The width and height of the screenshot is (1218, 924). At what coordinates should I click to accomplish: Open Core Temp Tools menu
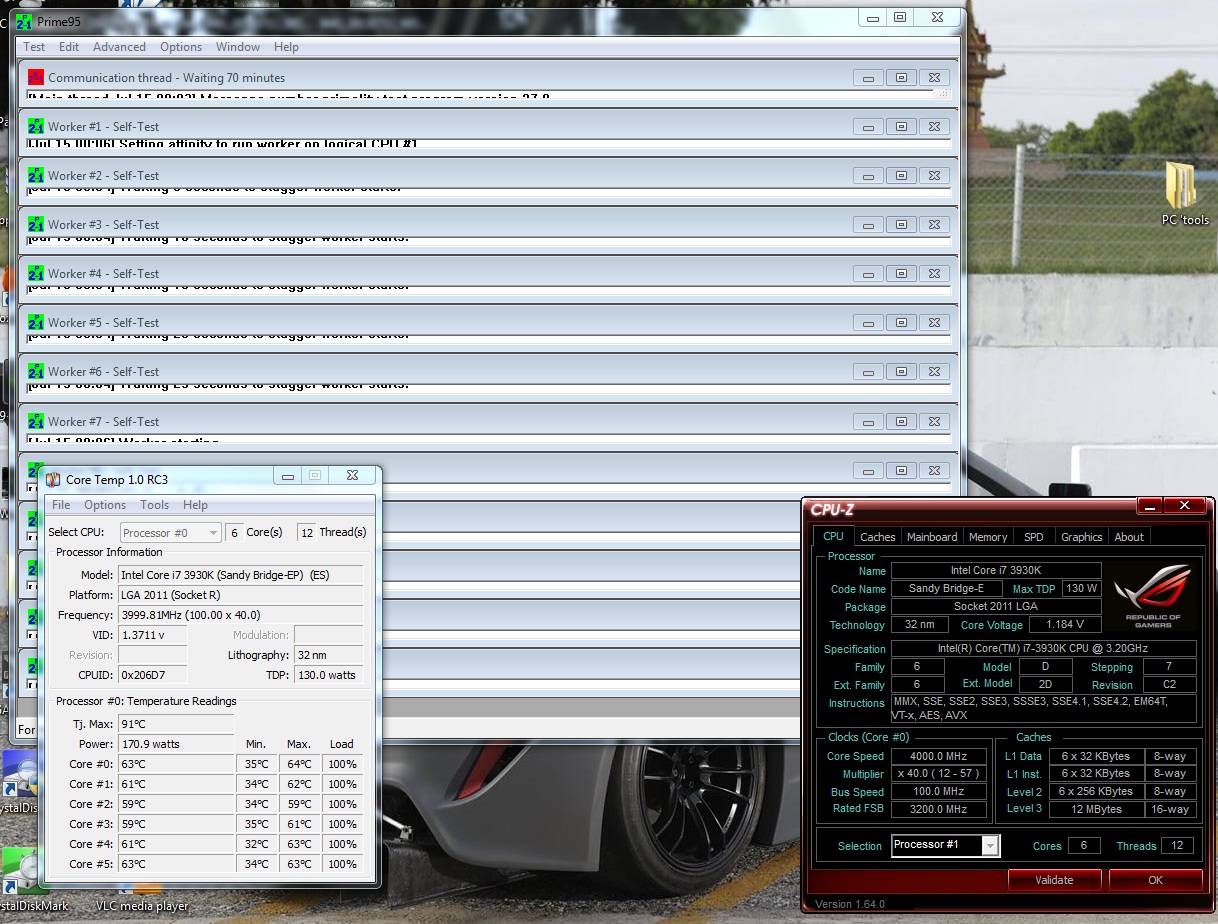[x=154, y=505]
